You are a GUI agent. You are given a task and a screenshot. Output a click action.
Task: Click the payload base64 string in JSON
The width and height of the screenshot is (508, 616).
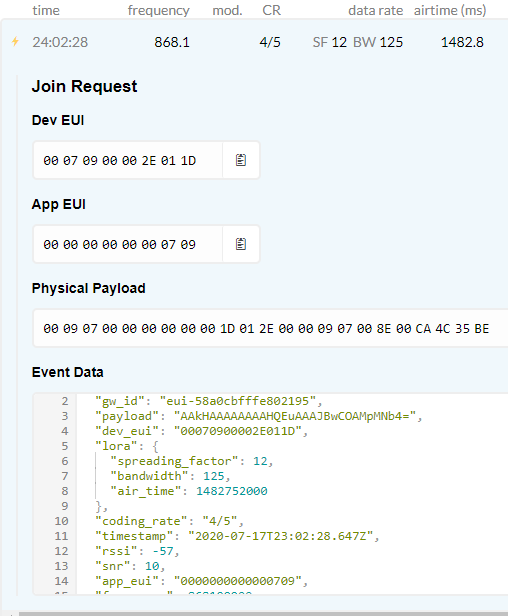coord(295,416)
